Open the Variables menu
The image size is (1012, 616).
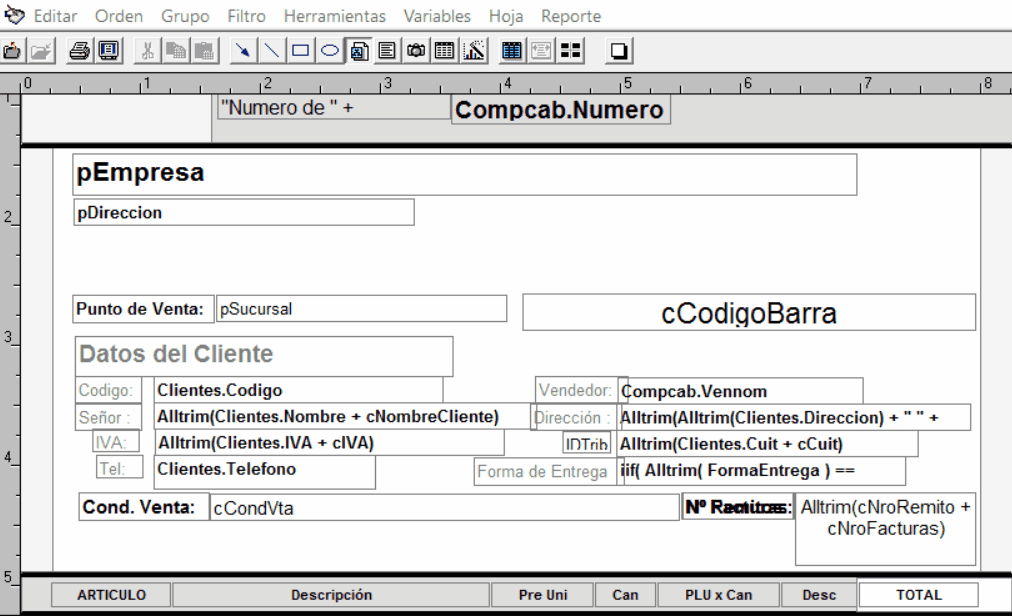tap(437, 16)
